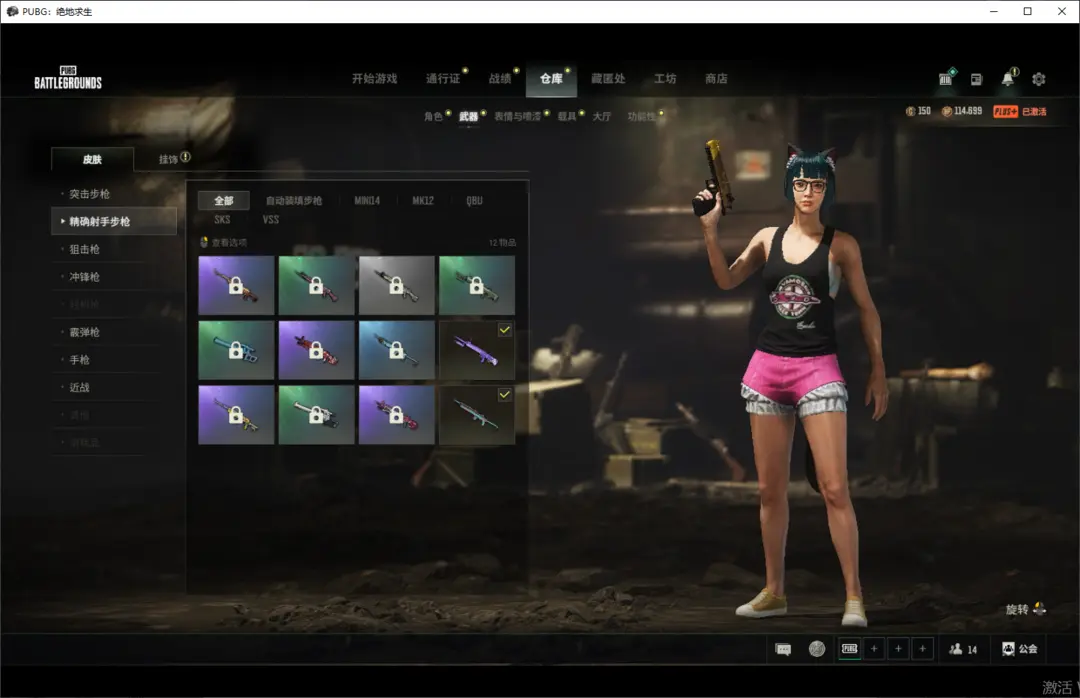Filter skins by VSS
1080x698 pixels.
271,220
